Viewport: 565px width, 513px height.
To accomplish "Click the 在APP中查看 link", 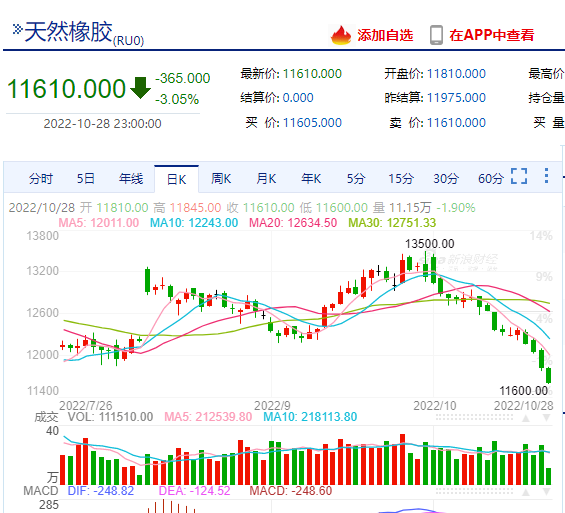I will pos(491,35).
